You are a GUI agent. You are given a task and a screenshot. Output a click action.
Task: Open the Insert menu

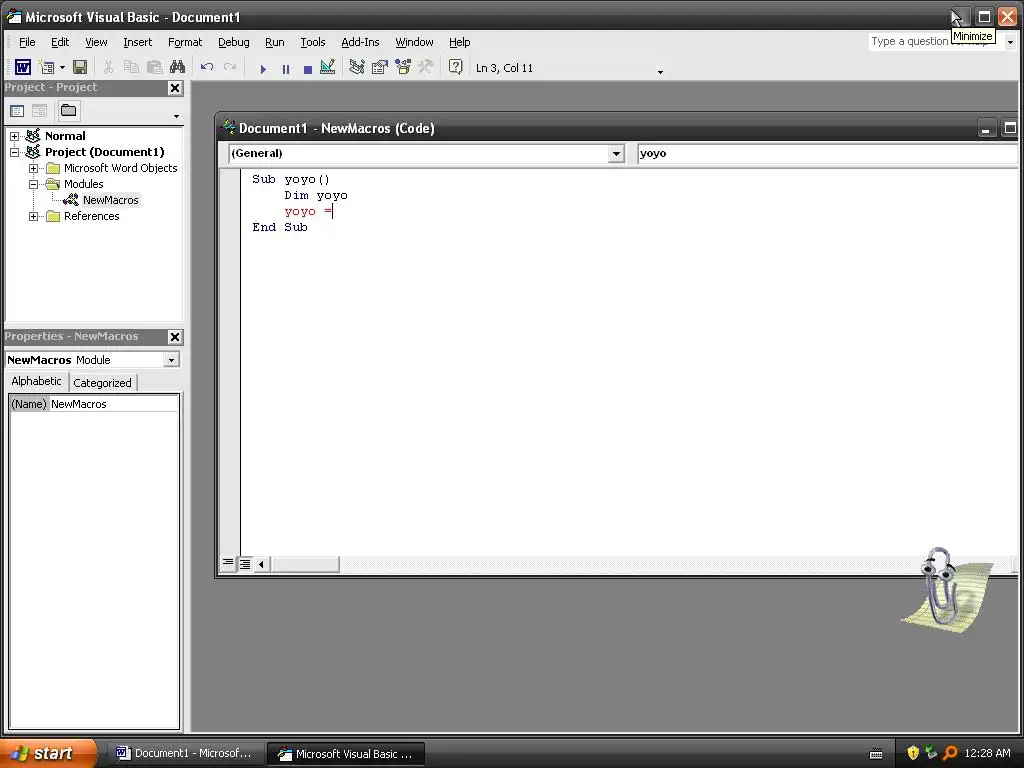tap(138, 42)
